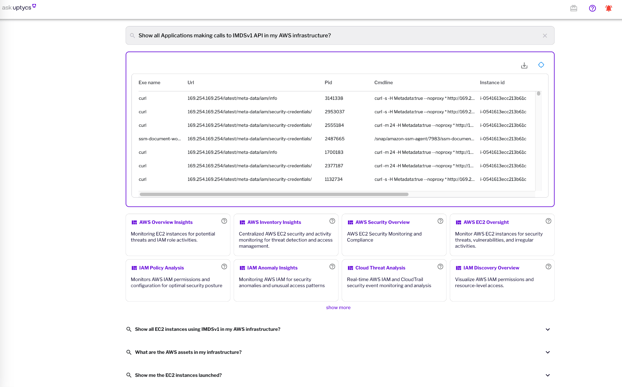Click the blue diamond icon above table
Screen dimensions: 622x387
click(x=541, y=65)
